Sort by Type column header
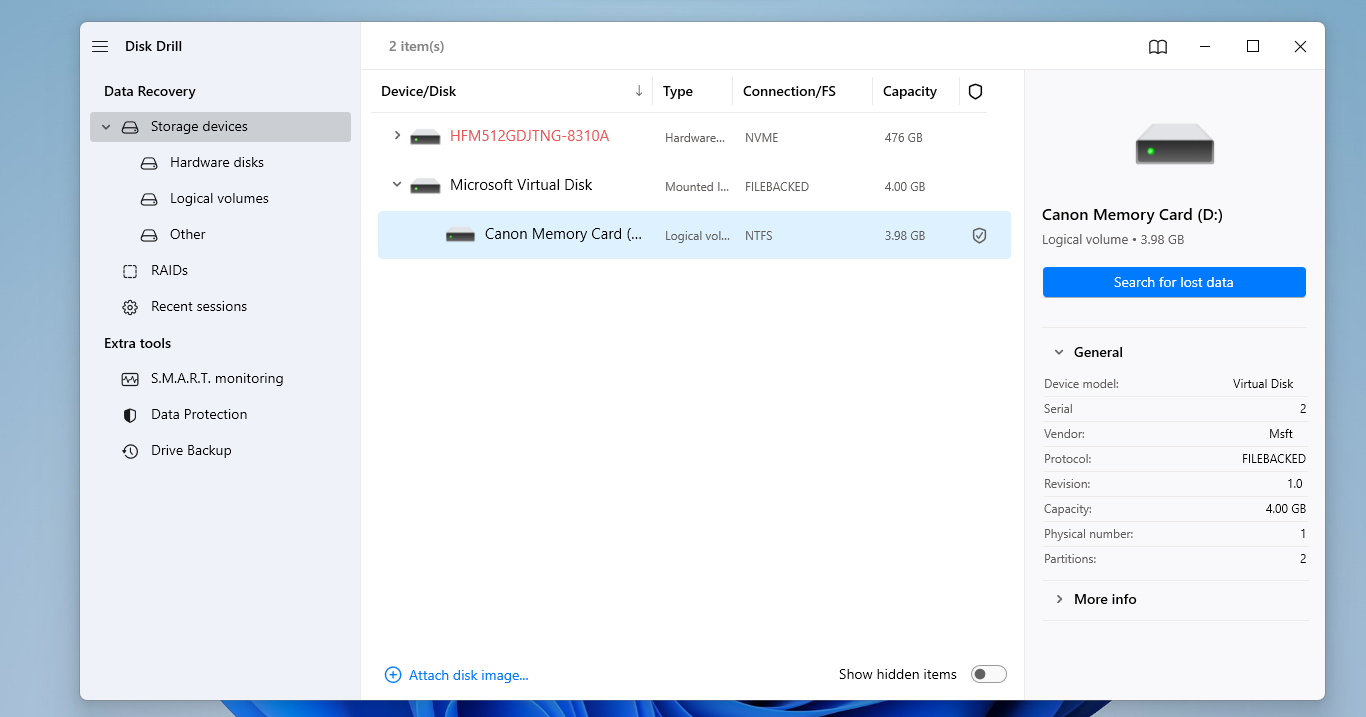 [x=678, y=91]
